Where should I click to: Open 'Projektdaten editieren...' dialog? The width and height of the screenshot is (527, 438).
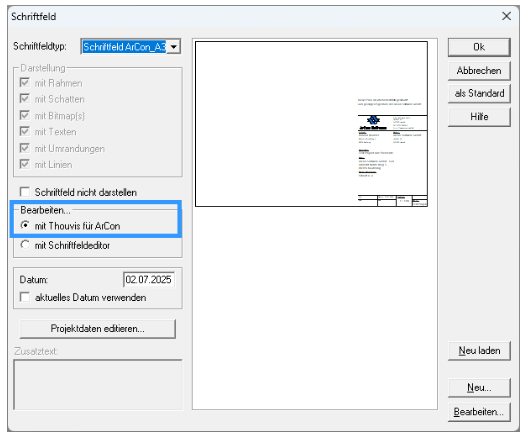click(97, 328)
